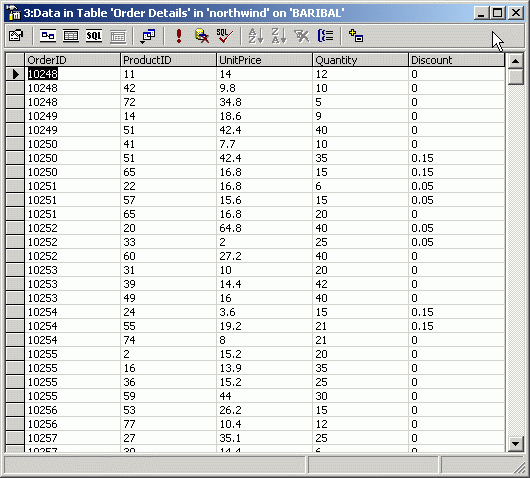The height and width of the screenshot is (478, 530).
Task: Click the Add Table icon
Action: pos(356,35)
